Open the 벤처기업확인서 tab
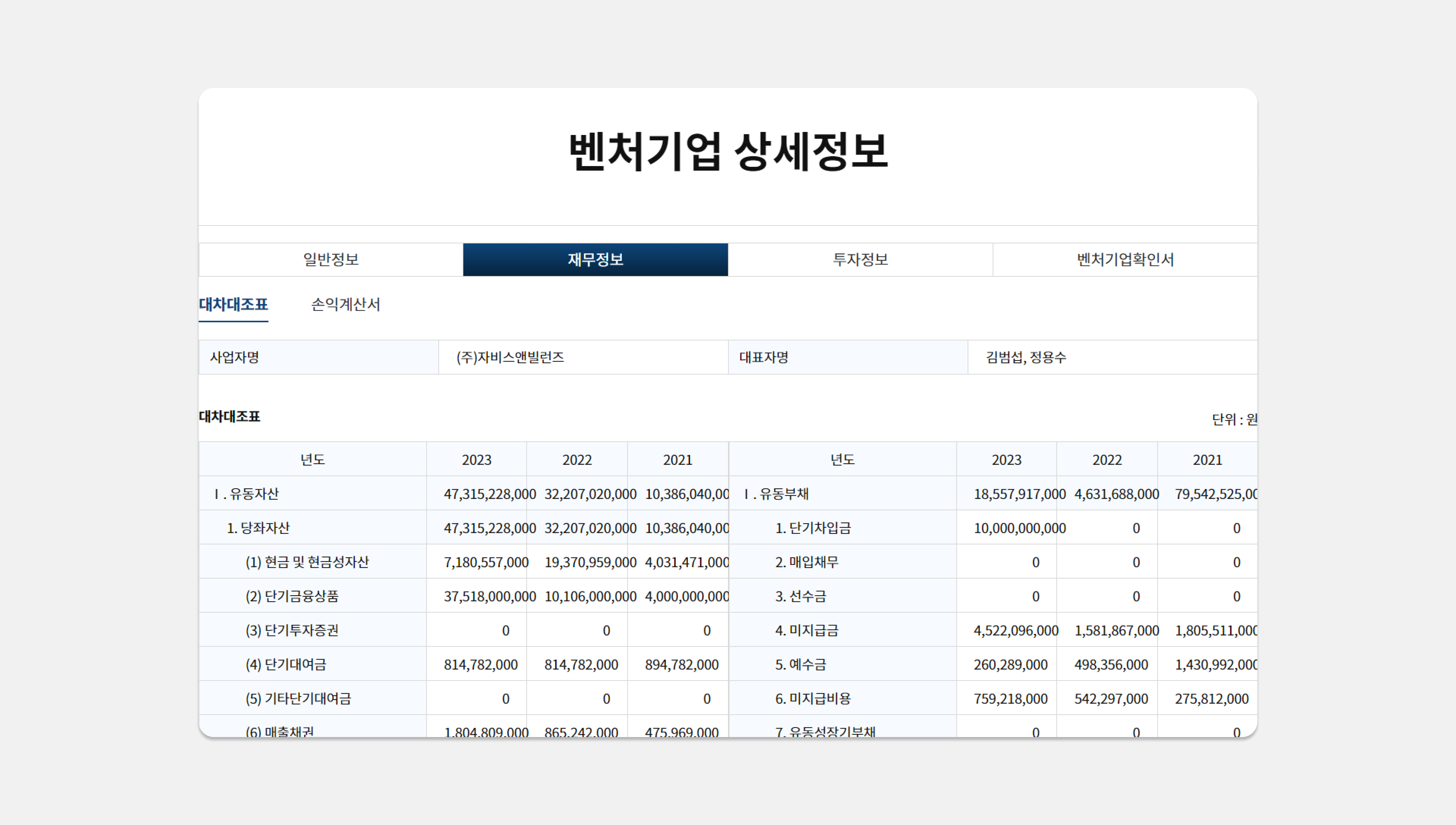This screenshot has height=825, width=1456. (x=1125, y=260)
